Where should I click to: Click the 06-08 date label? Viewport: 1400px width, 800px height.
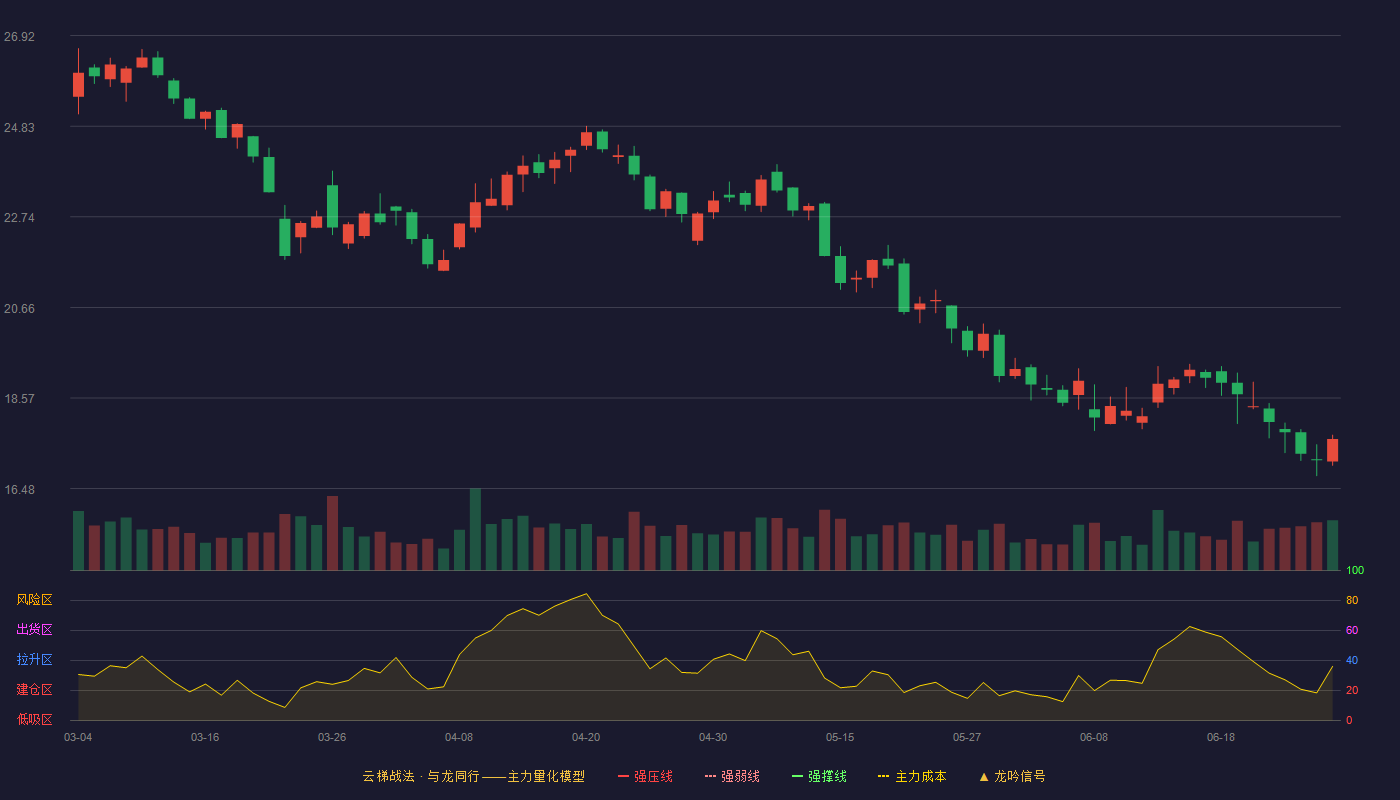point(1094,737)
